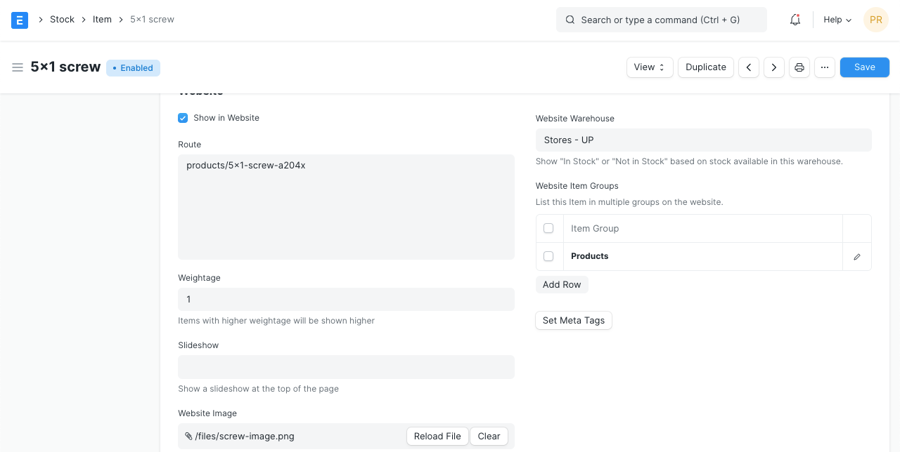The width and height of the screenshot is (900, 452).
Task: Open the View dropdown
Action: (649, 68)
